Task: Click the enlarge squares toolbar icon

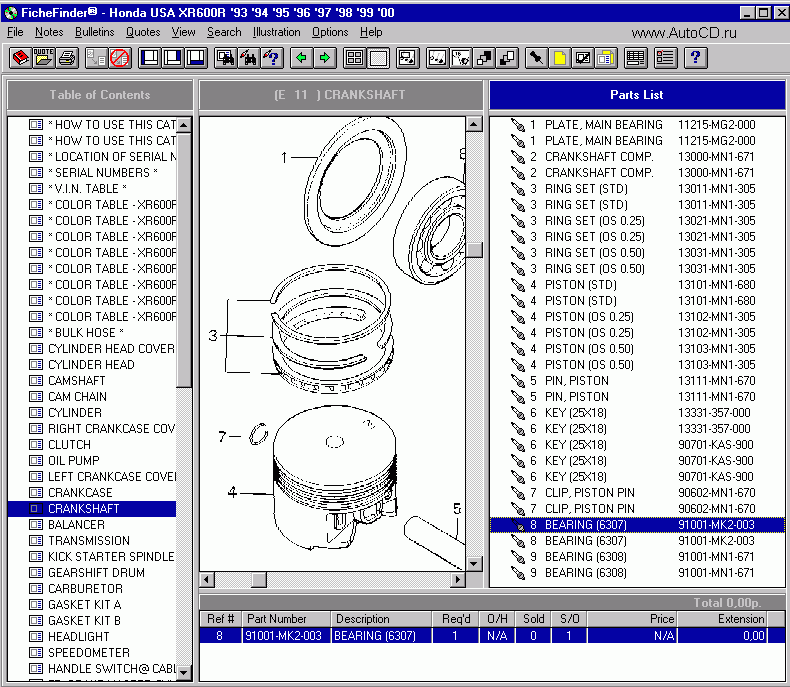Action: point(484,58)
